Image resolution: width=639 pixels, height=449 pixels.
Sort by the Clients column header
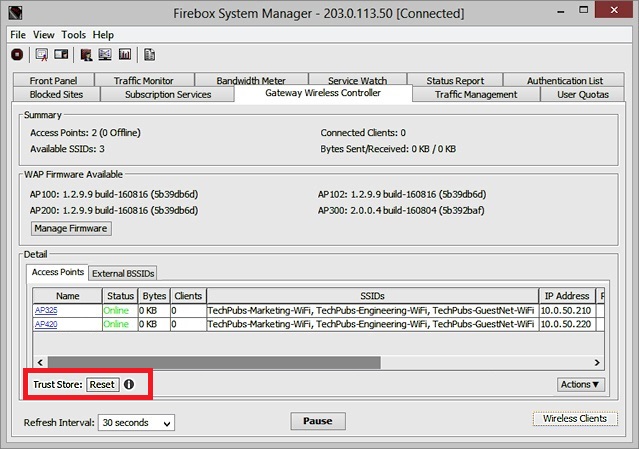click(x=188, y=296)
